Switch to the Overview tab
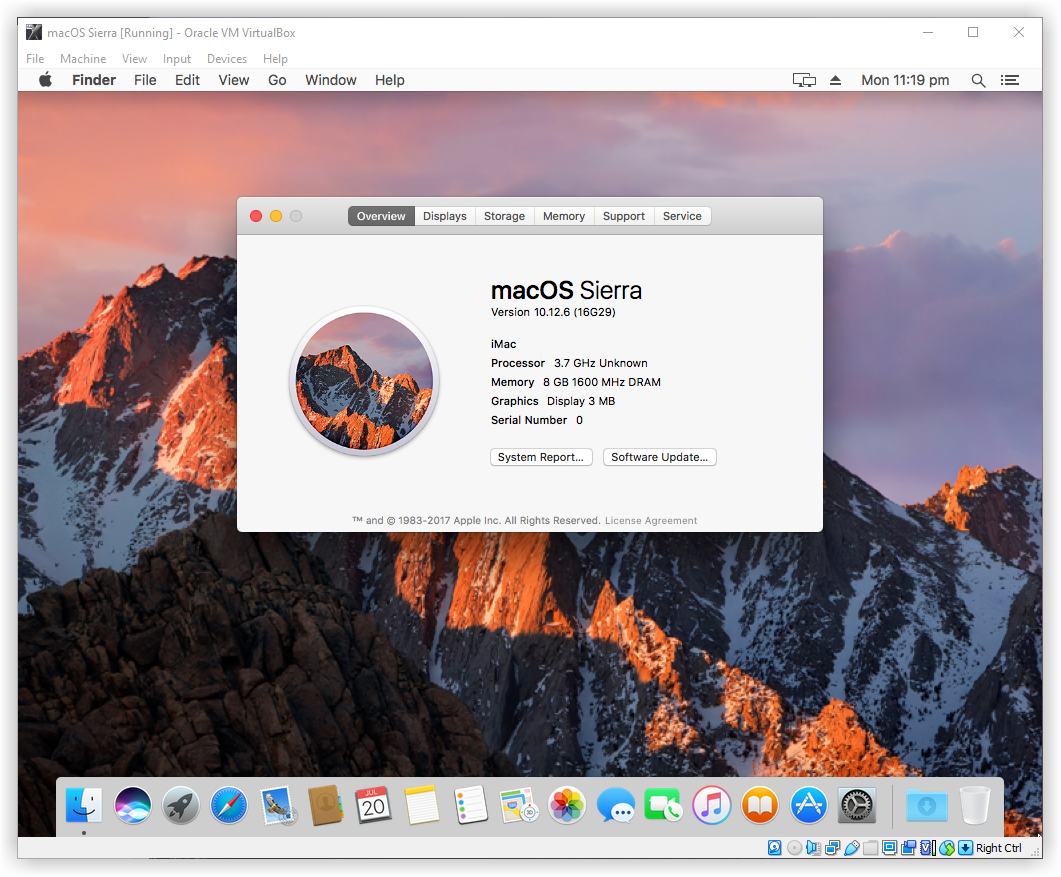Screen dimensions: 1061x877 click(381, 216)
